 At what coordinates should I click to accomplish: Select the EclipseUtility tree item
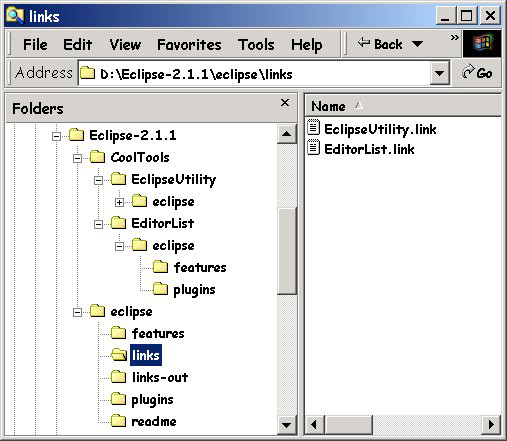click(173, 180)
